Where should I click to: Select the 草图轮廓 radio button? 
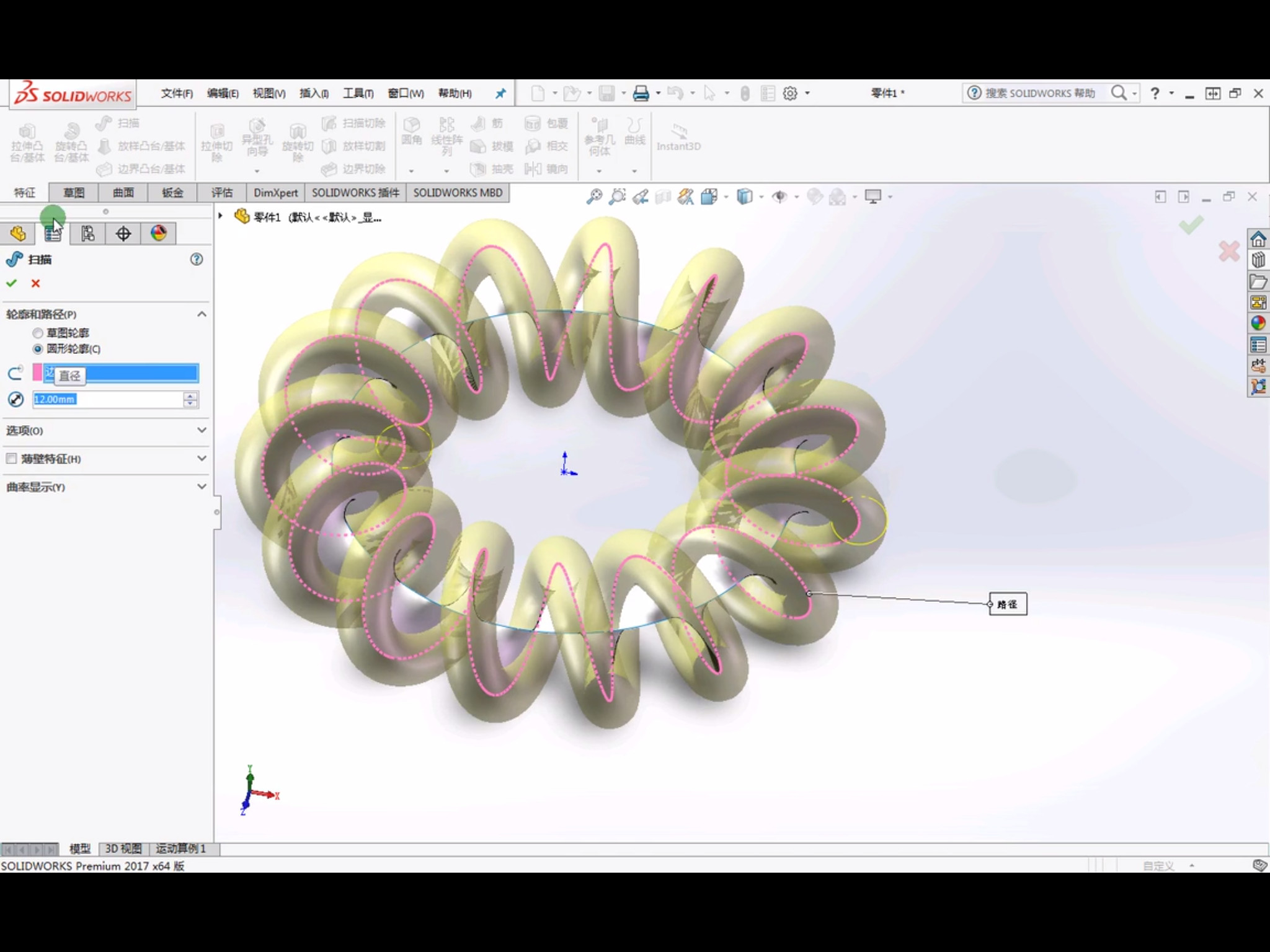point(37,332)
